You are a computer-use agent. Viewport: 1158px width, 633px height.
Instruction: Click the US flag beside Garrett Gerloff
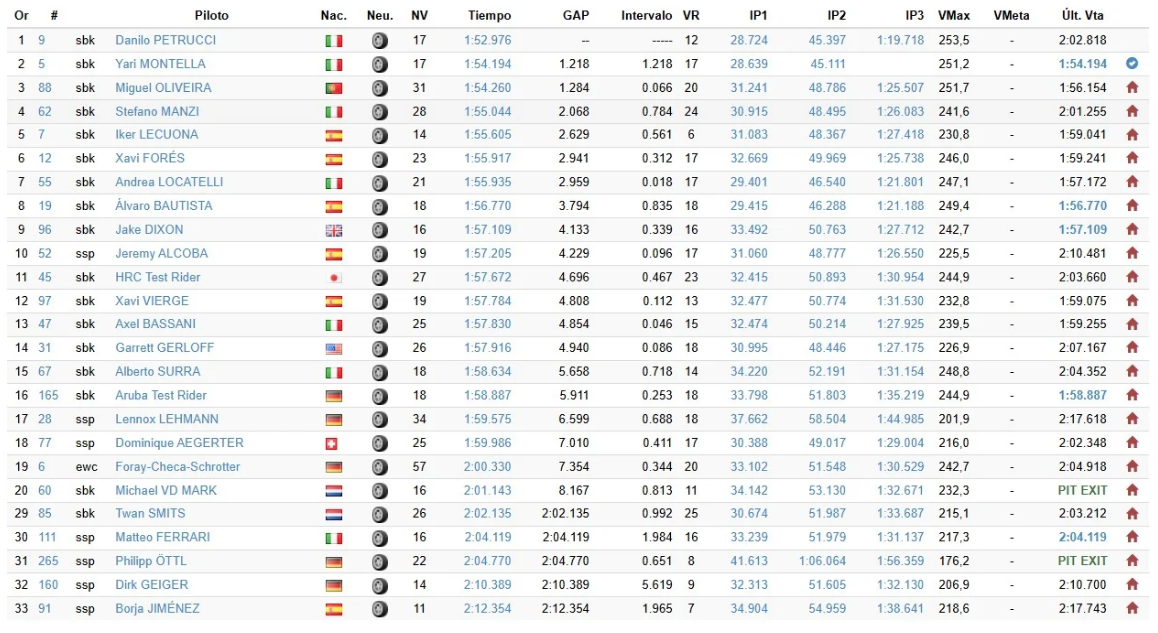[x=333, y=348]
